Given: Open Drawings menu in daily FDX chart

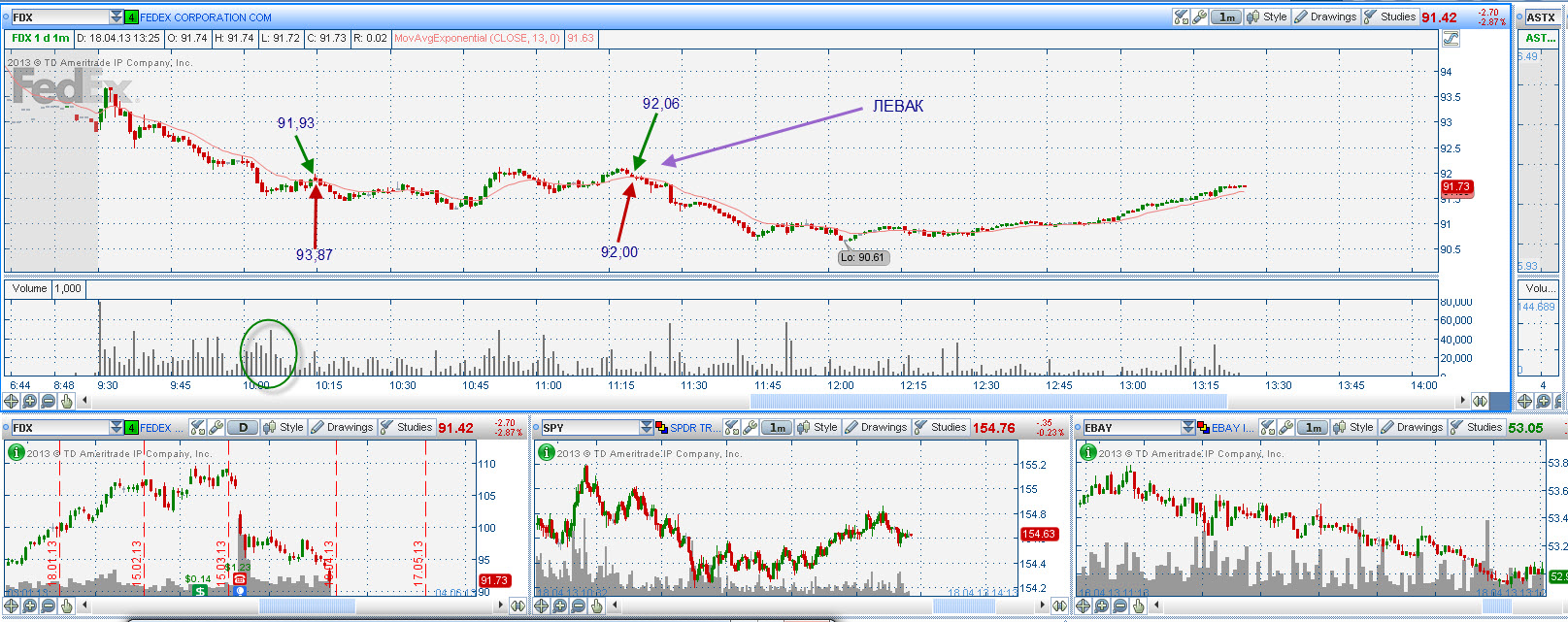Looking at the screenshot, I should coord(342,427).
